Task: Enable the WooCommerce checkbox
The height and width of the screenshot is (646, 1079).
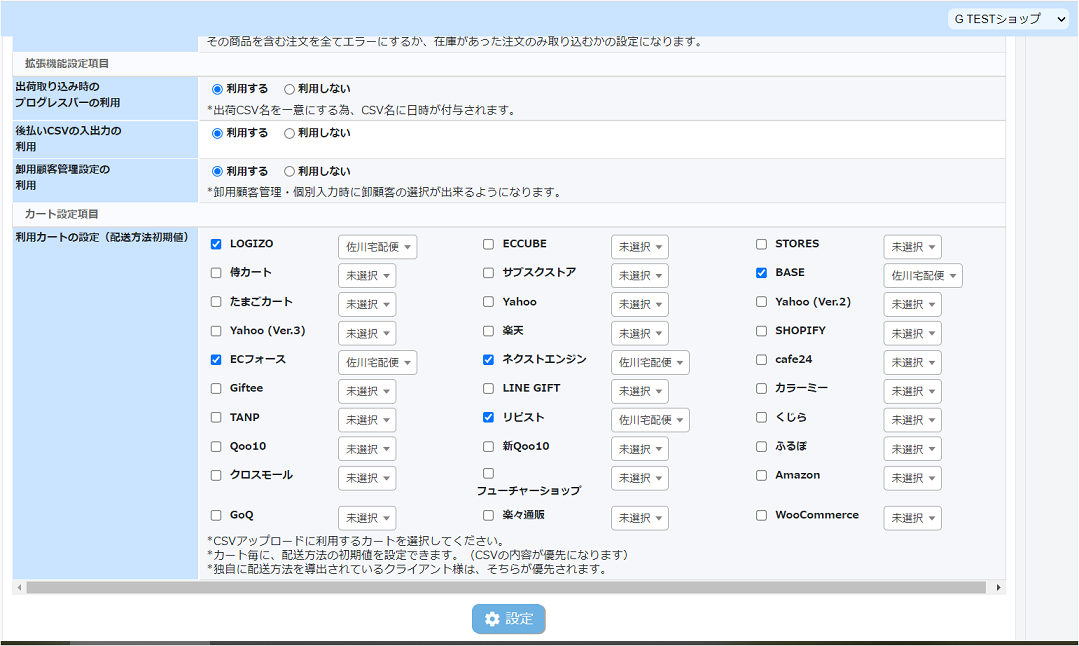Action: coord(761,515)
